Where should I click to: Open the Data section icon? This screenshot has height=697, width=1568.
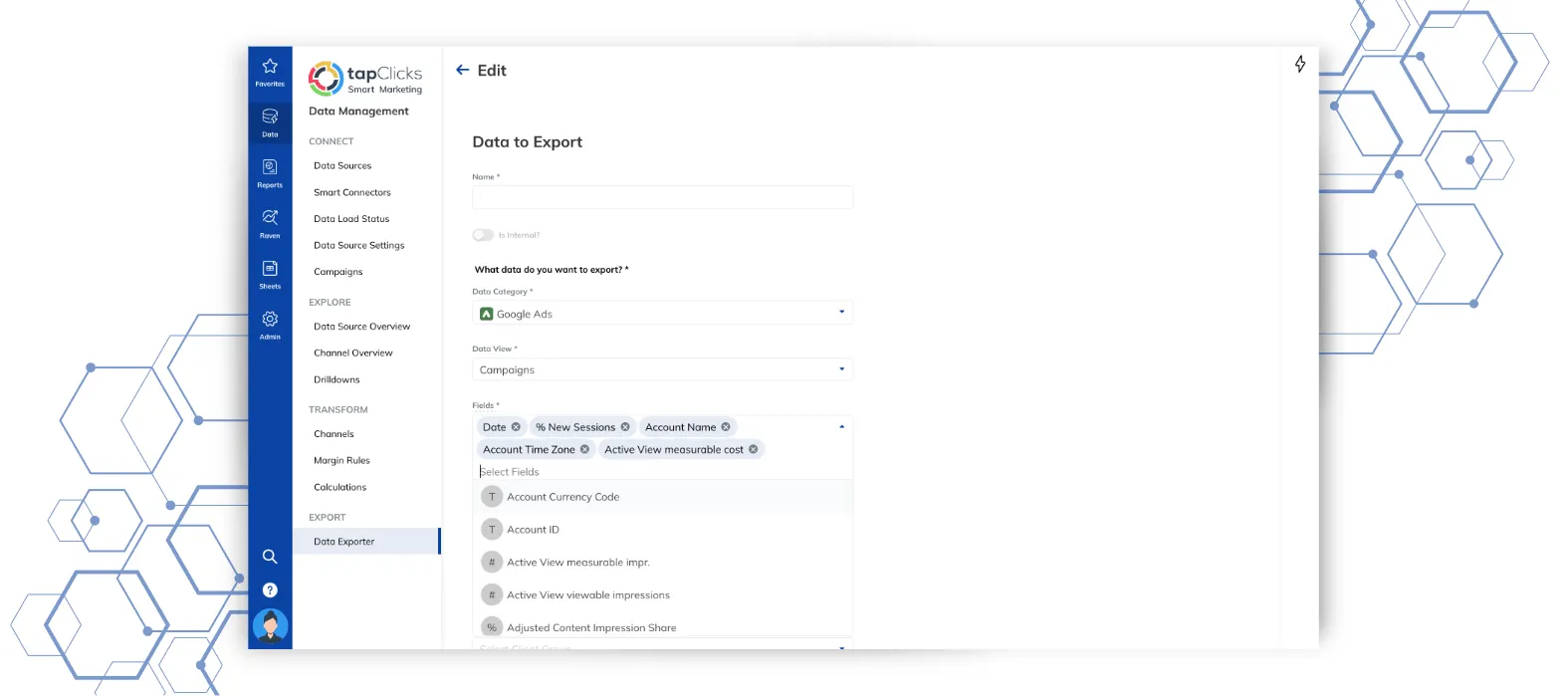270,122
